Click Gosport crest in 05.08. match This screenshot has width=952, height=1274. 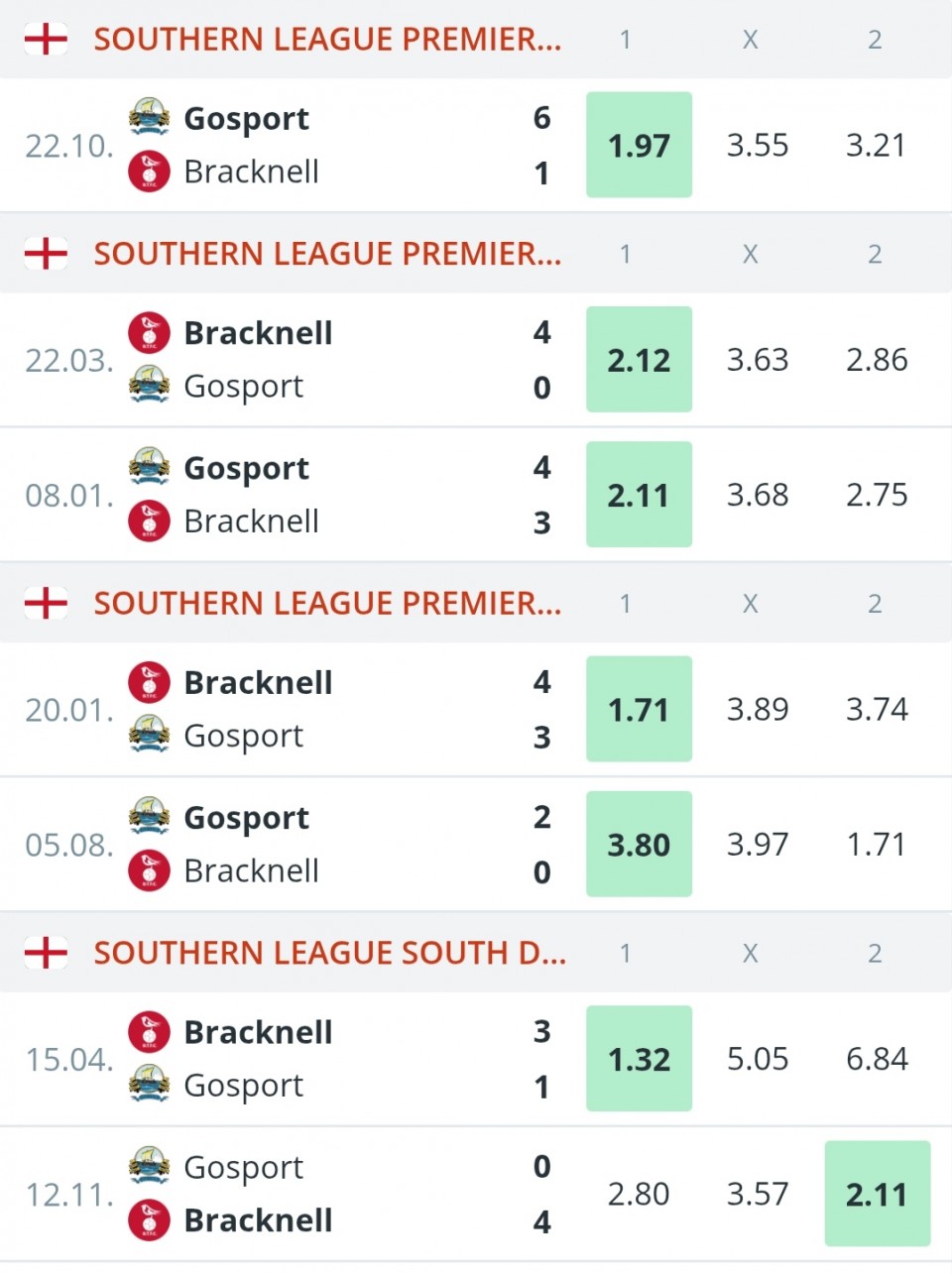click(x=149, y=817)
